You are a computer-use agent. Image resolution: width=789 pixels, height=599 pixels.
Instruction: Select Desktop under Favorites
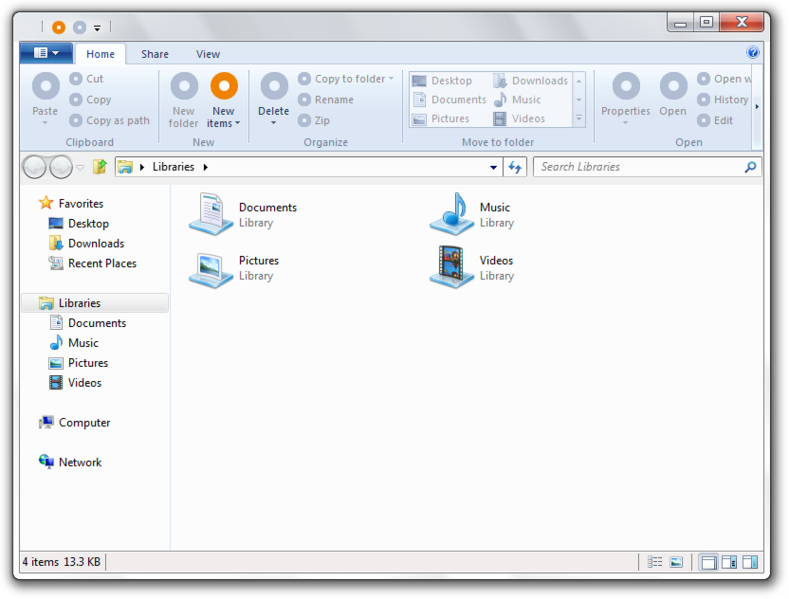click(x=88, y=224)
